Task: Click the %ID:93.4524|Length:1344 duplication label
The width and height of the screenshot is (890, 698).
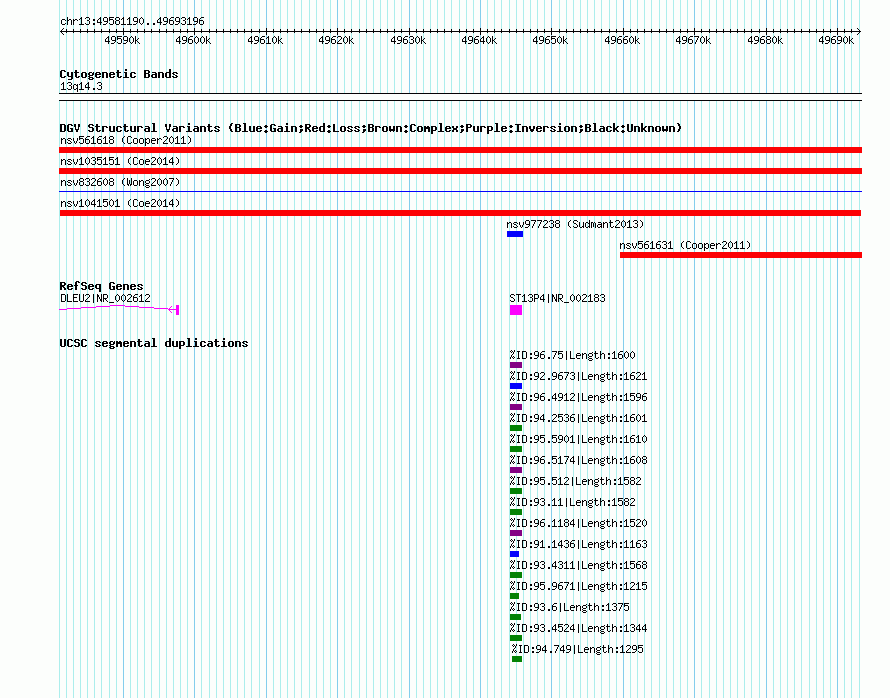Action: coord(578,628)
